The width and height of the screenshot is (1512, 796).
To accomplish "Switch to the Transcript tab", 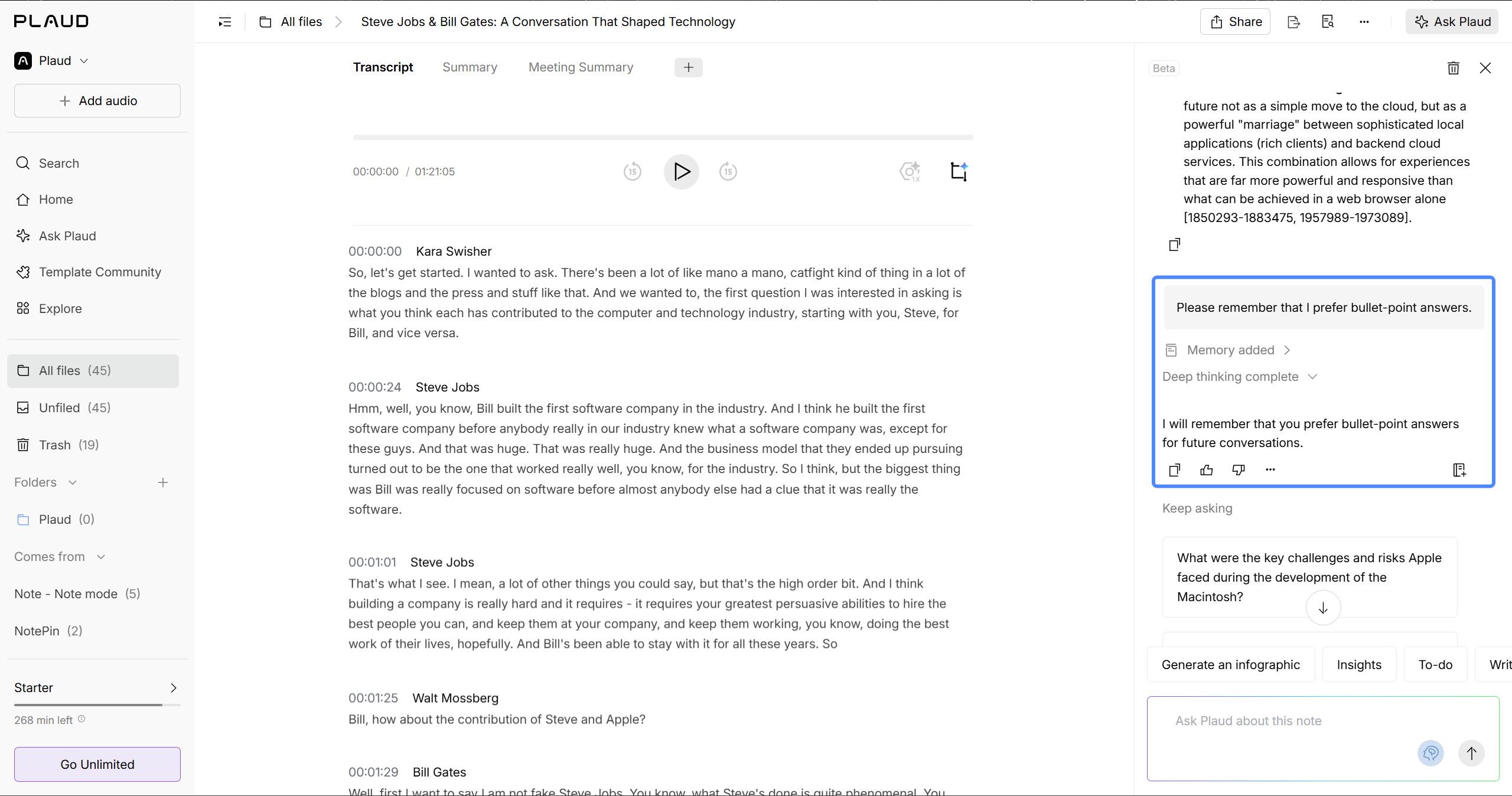I will (383, 67).
